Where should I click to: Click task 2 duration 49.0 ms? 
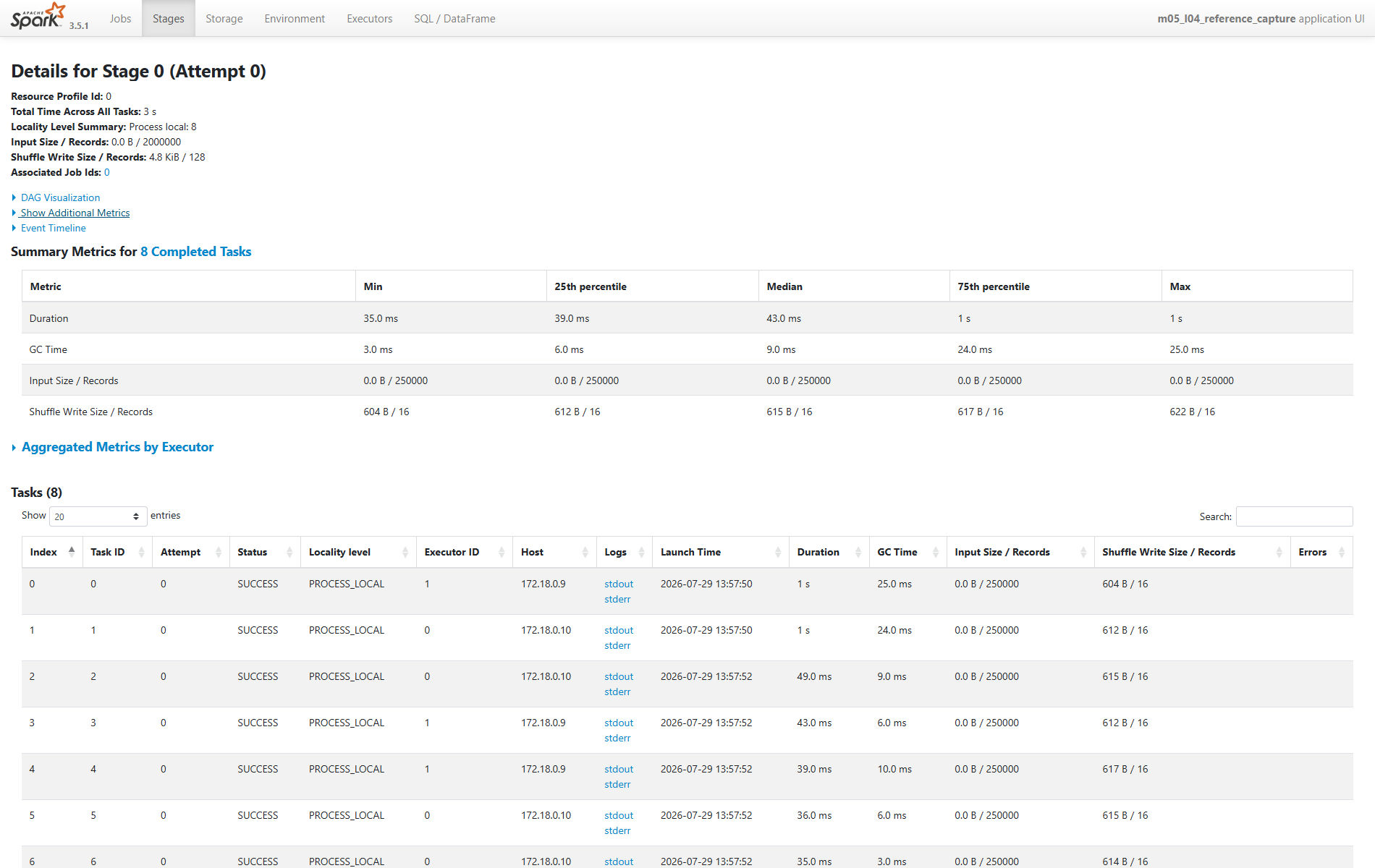814,676
